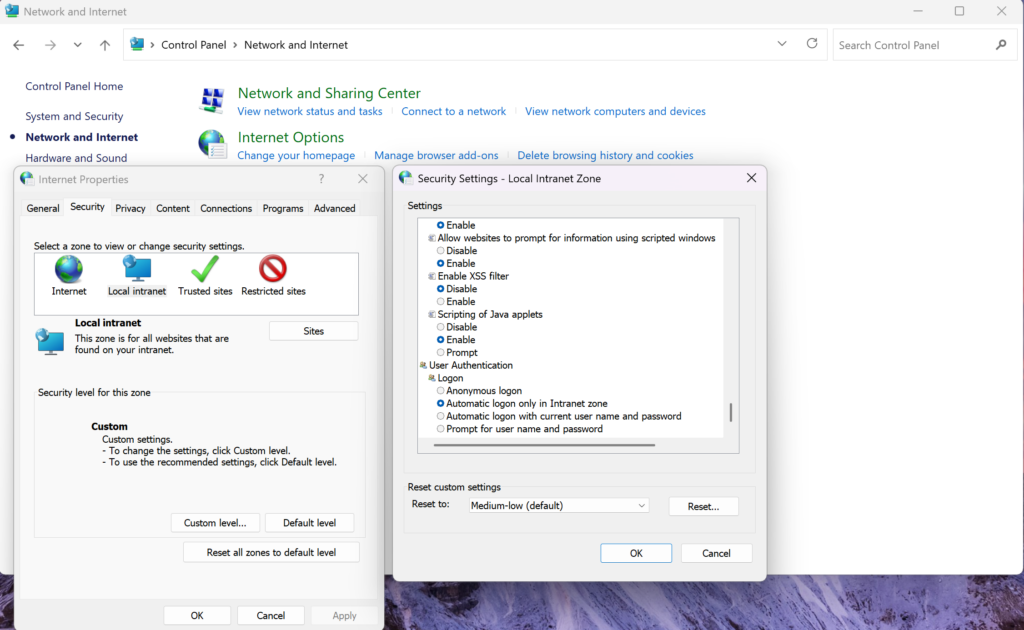
Task: Click the forward navigation arrow
Action: 50,45
